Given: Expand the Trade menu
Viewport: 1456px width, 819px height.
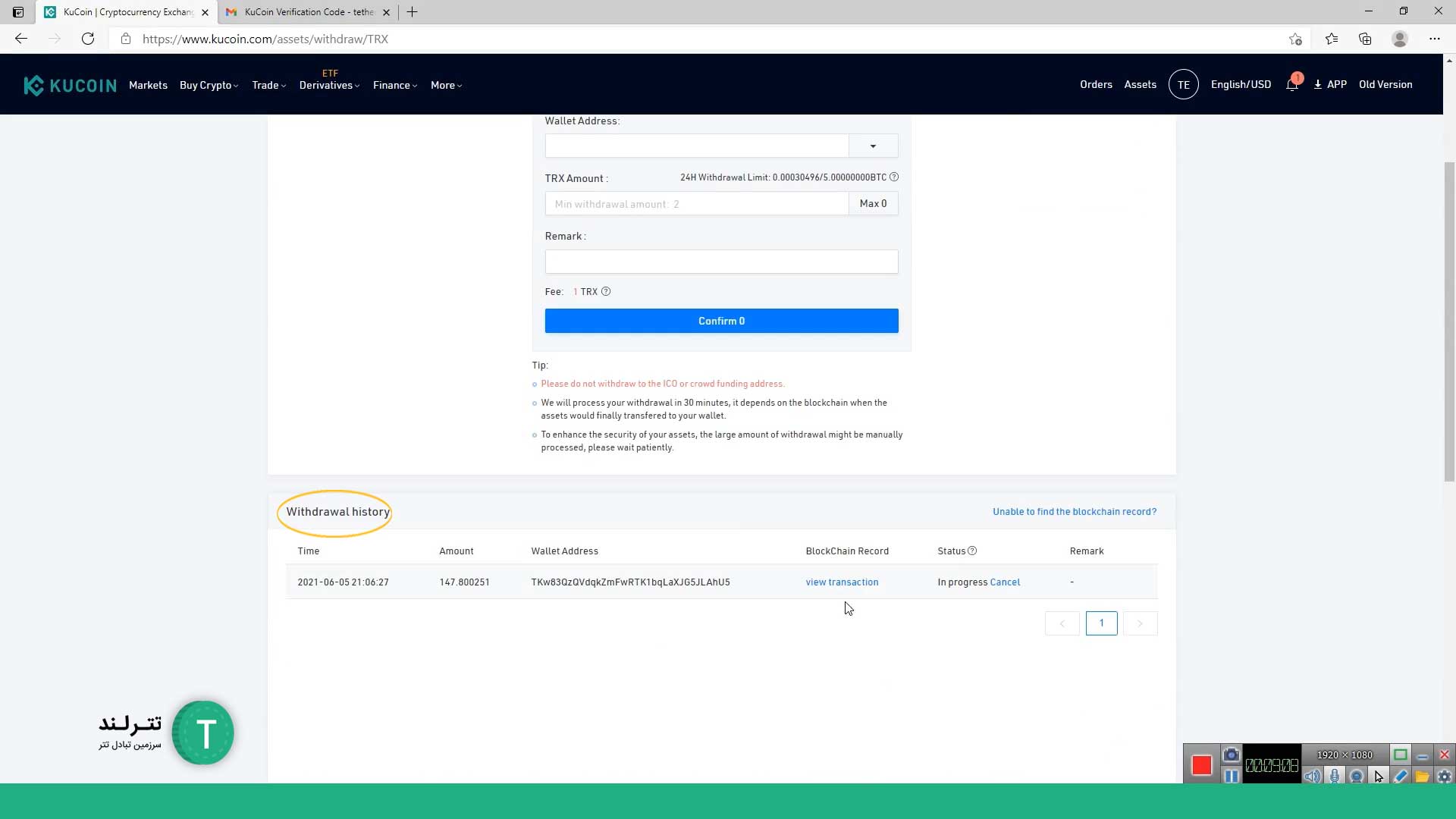Looking at the screenshot, I should [268, 85].
